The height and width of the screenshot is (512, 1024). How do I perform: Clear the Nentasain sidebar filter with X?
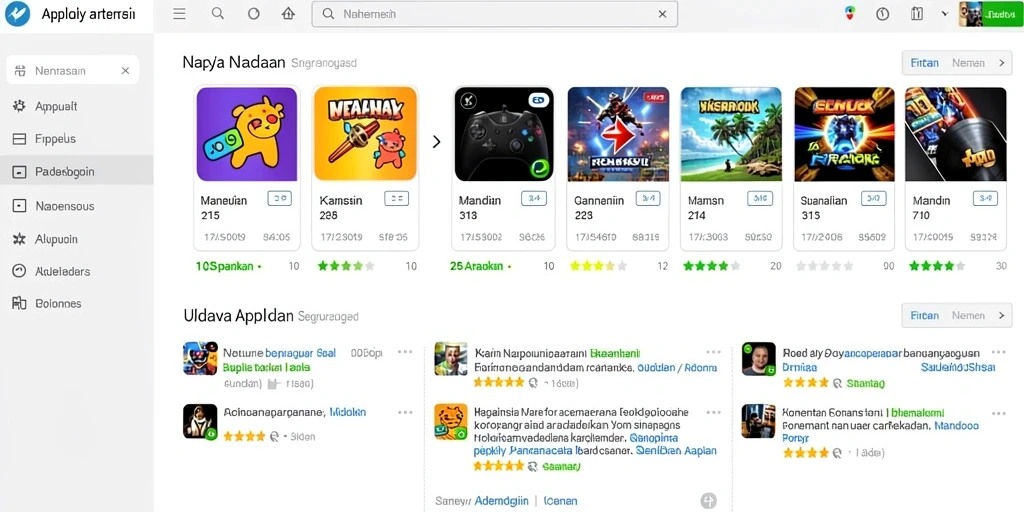click(125, 71)
